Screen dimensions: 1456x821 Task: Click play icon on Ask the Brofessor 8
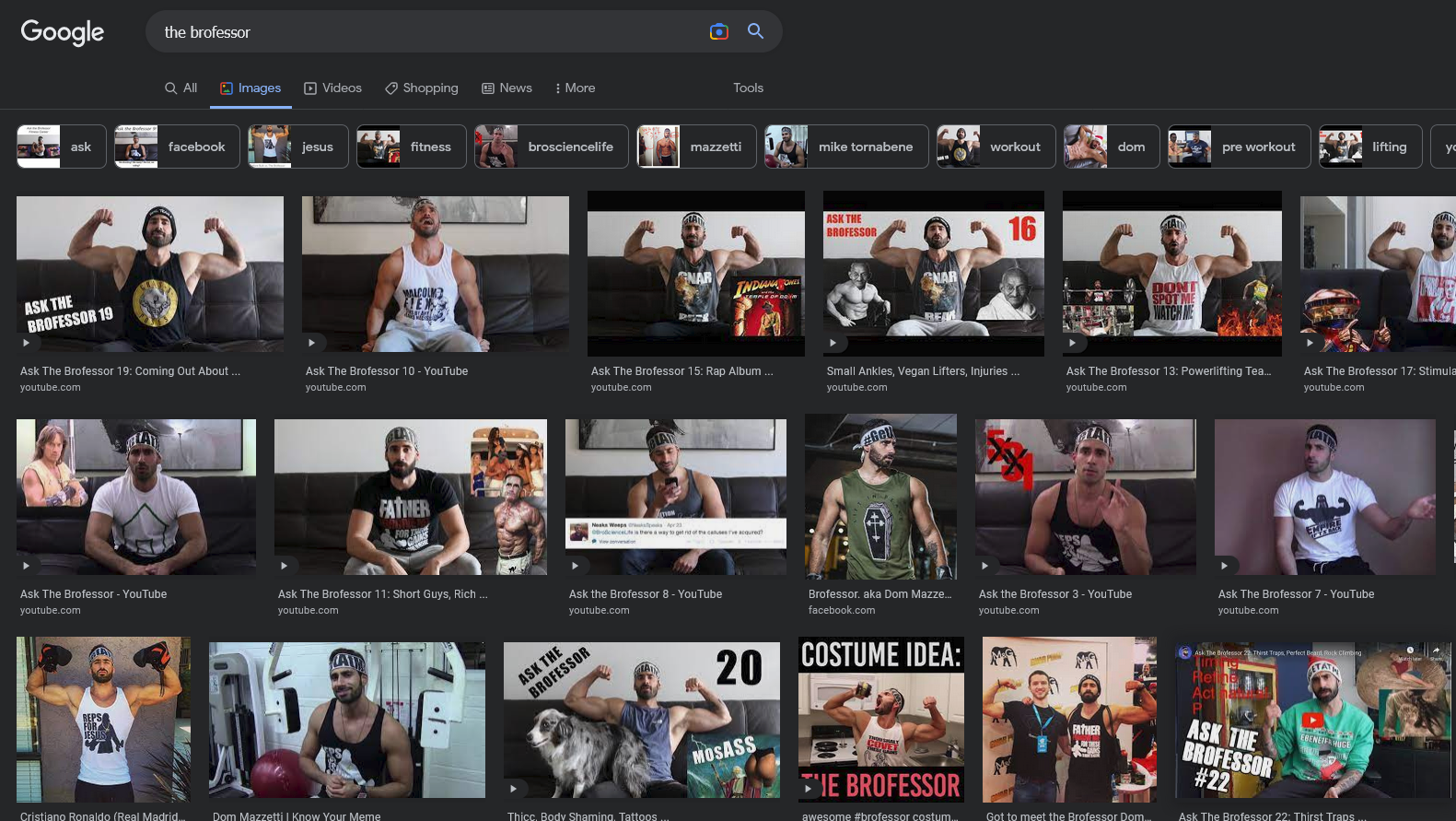(575, 566)
